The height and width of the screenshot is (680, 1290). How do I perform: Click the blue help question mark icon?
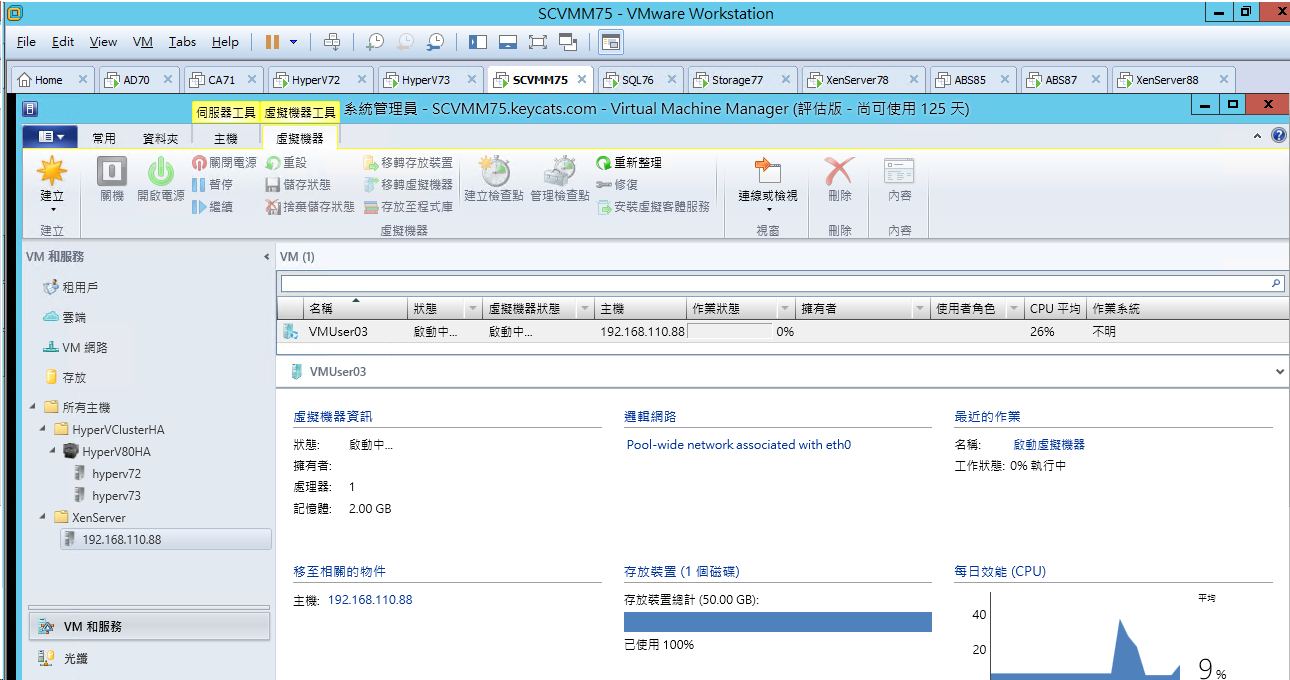1279,136
